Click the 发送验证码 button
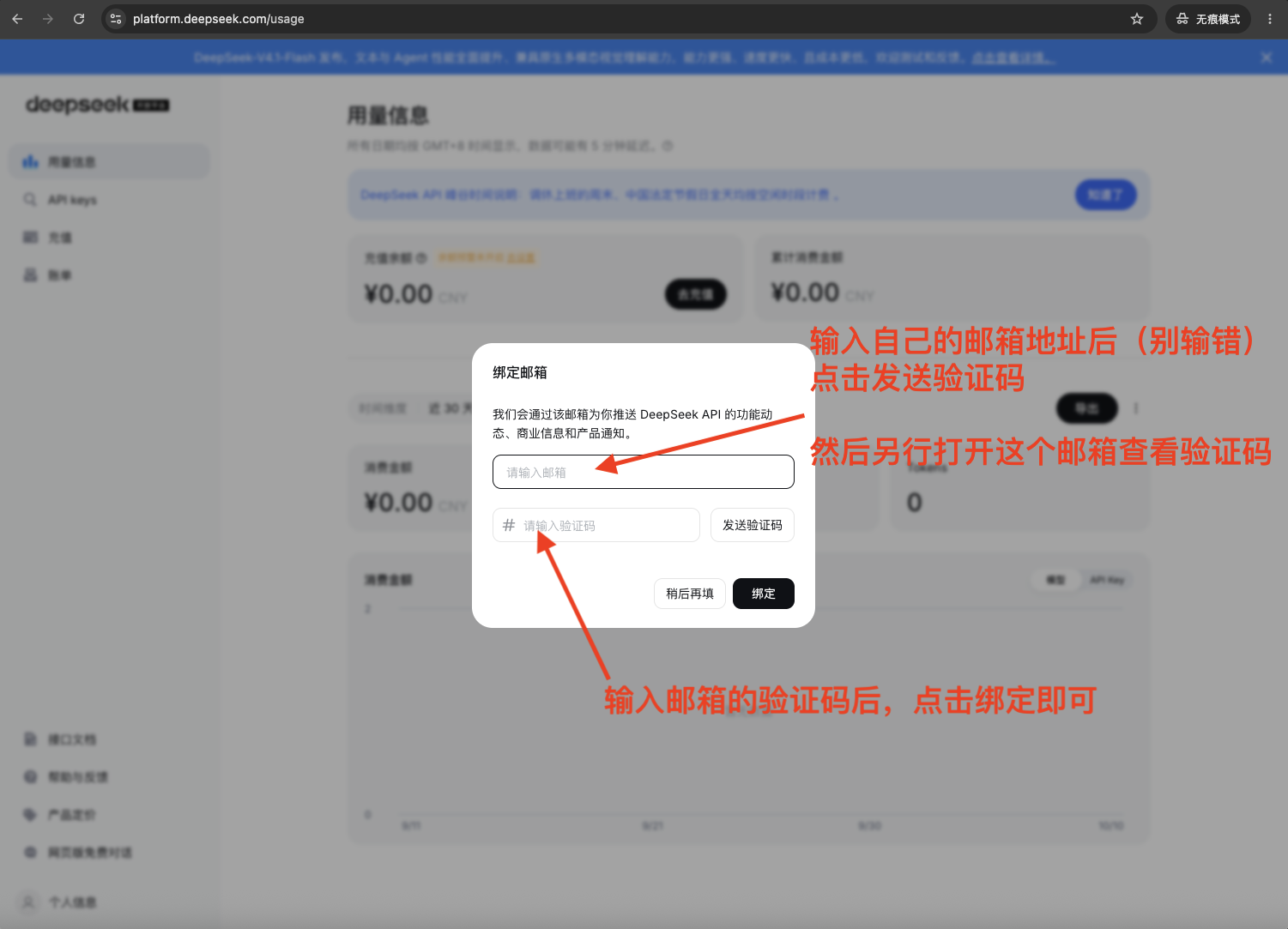The image size is (1288, 929). [x=753, y=525]
